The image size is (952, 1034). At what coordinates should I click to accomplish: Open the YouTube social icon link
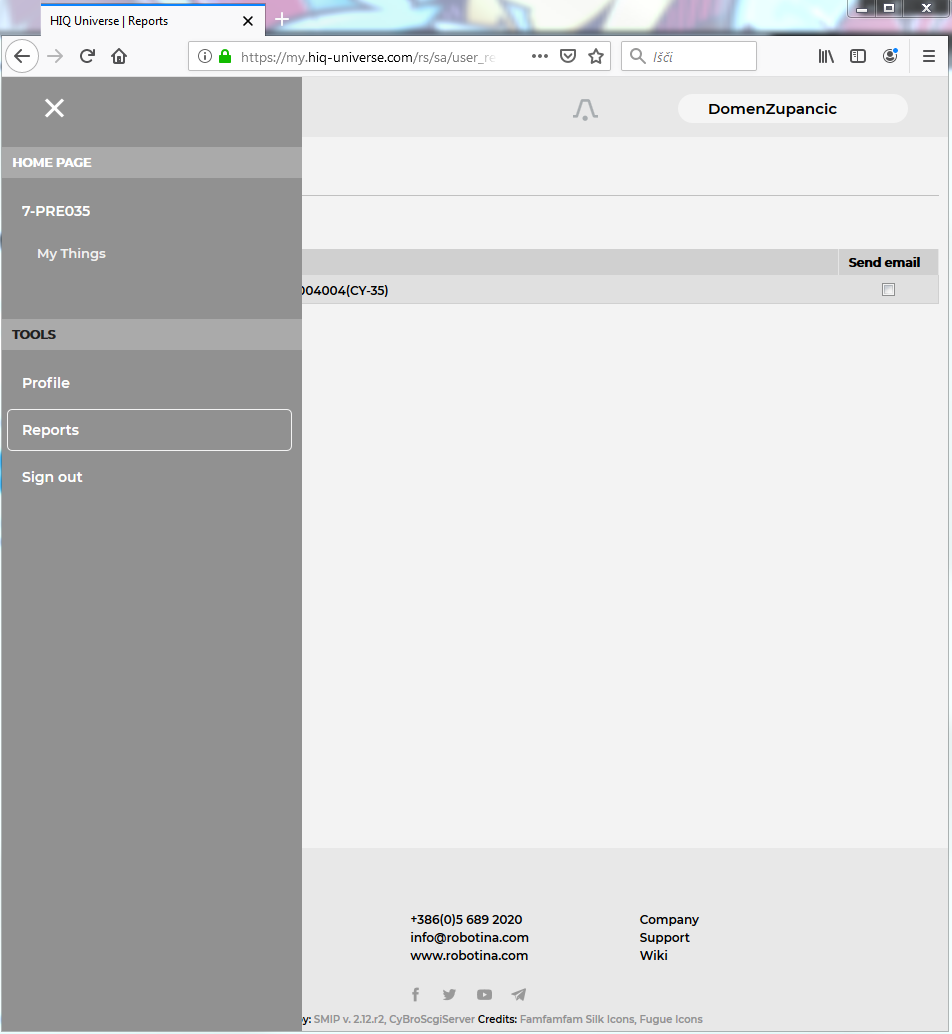coord(484,994)
